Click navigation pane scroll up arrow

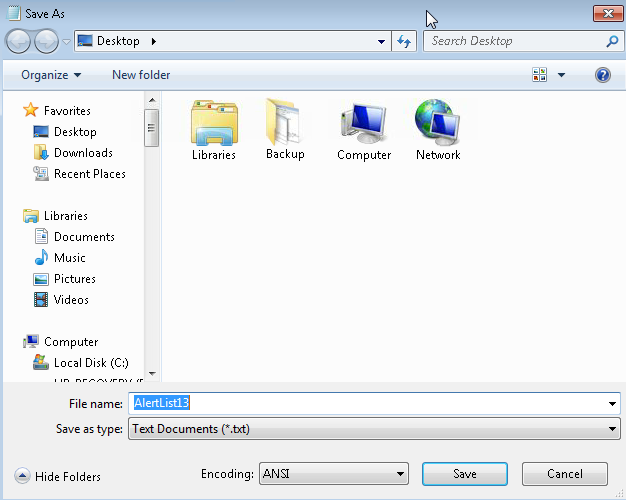point(152,100)
